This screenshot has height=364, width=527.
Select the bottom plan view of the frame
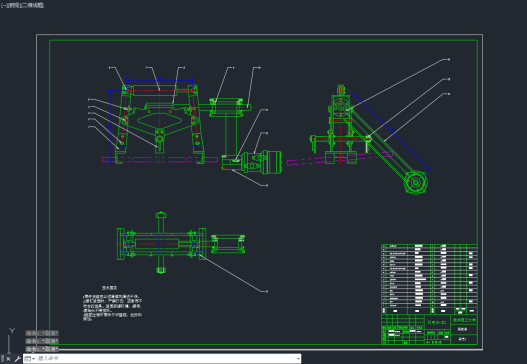click(181, 243)
